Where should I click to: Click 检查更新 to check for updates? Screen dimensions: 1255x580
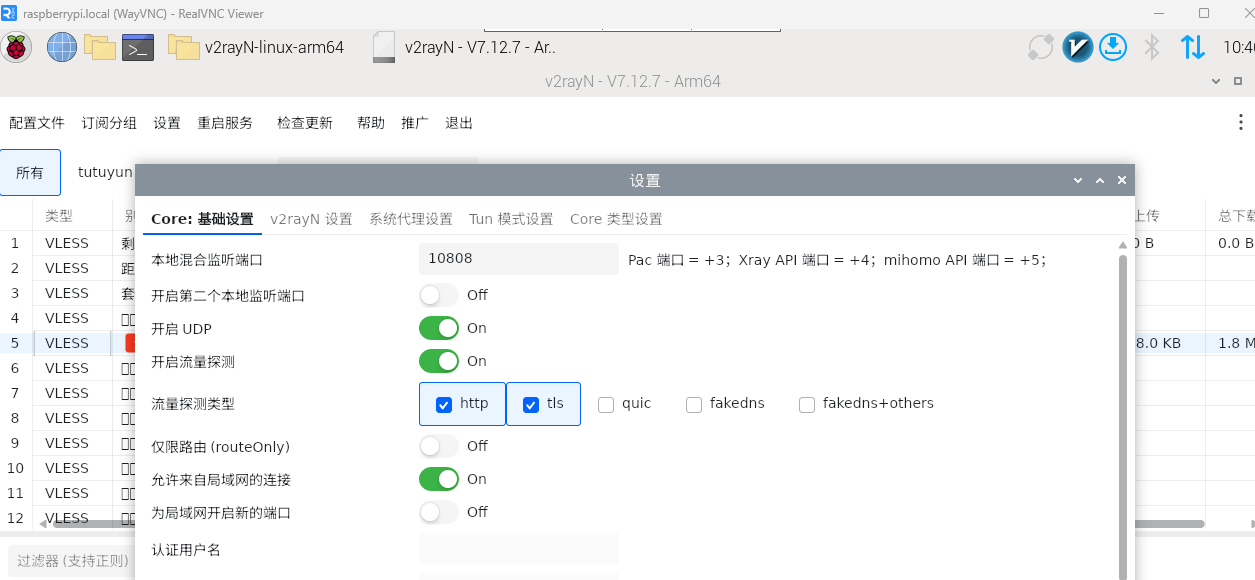pyautogui.click(x=305, y=121)
